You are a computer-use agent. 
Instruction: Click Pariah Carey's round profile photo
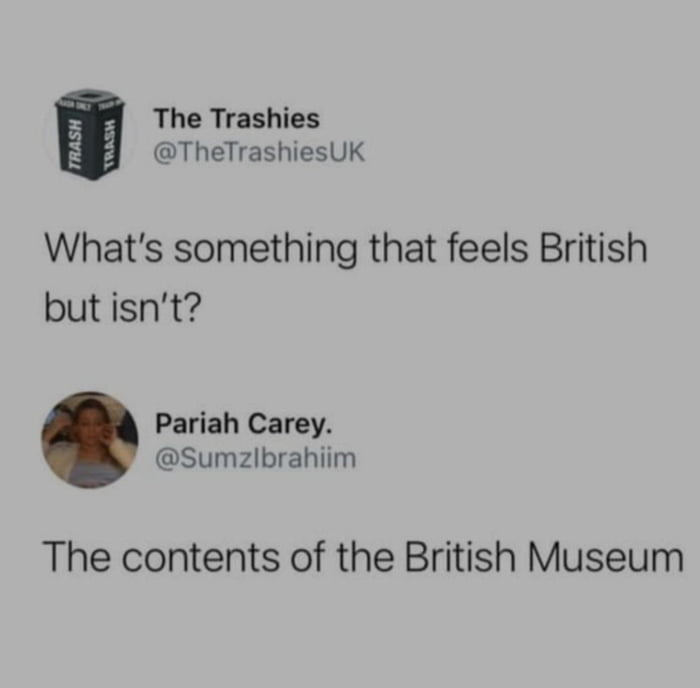[90, 440]
